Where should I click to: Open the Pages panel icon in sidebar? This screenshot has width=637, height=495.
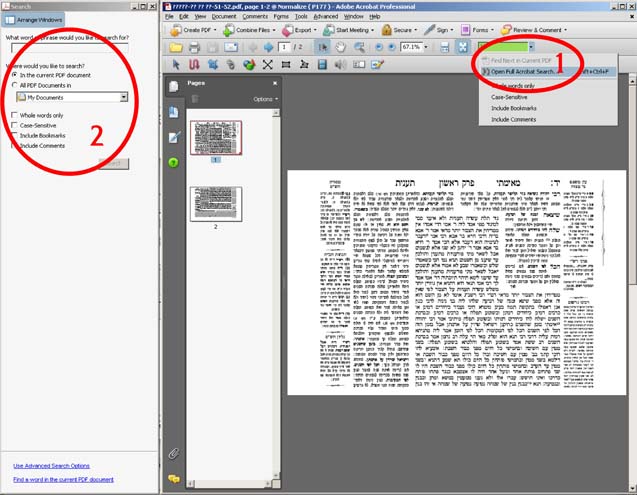pos(173,86)
